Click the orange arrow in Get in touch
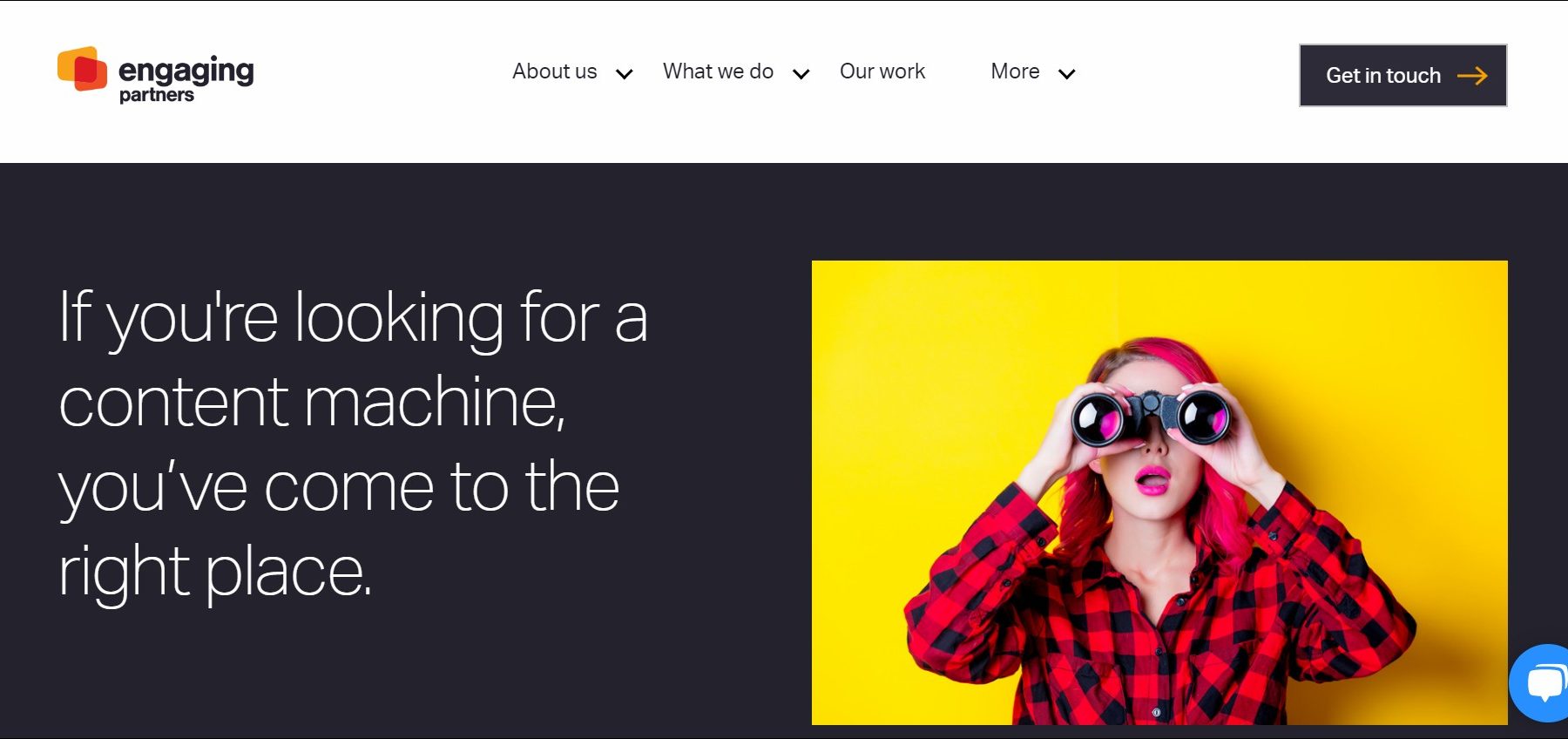 tap(1472, 76)
